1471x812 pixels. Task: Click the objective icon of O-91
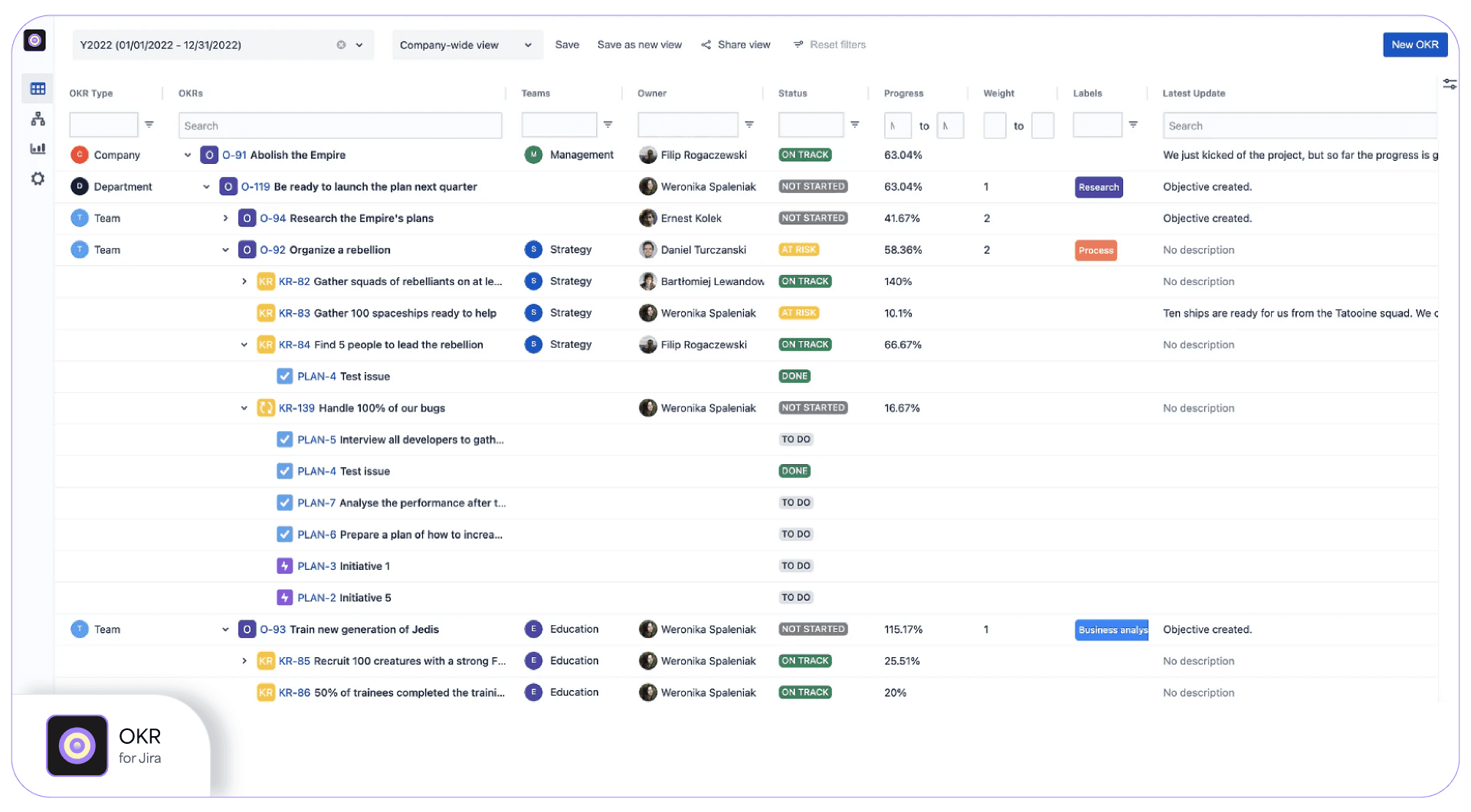click(209, 155)
